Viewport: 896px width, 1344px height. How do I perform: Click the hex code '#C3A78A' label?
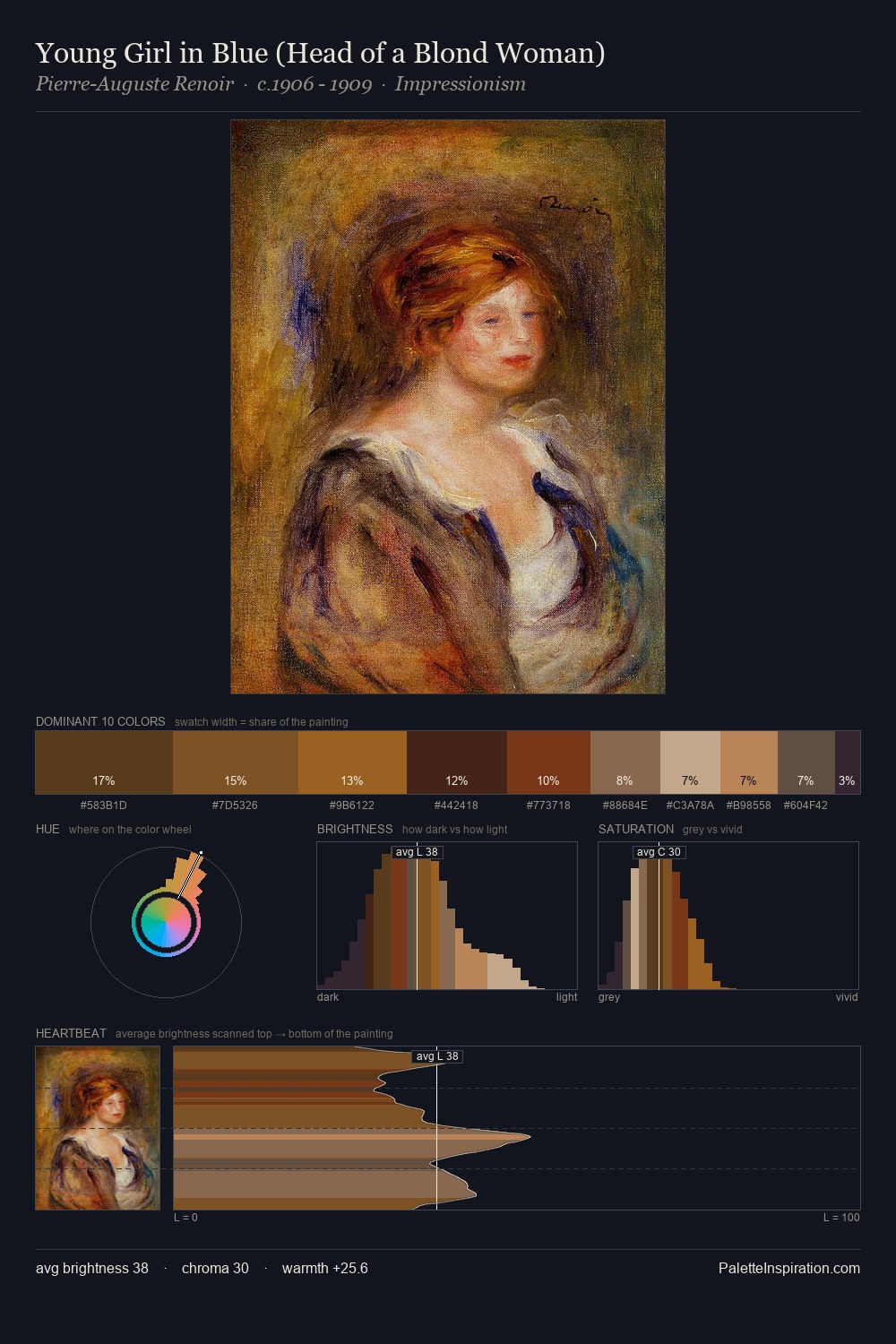pyautogui.click(x=690, y=805)
